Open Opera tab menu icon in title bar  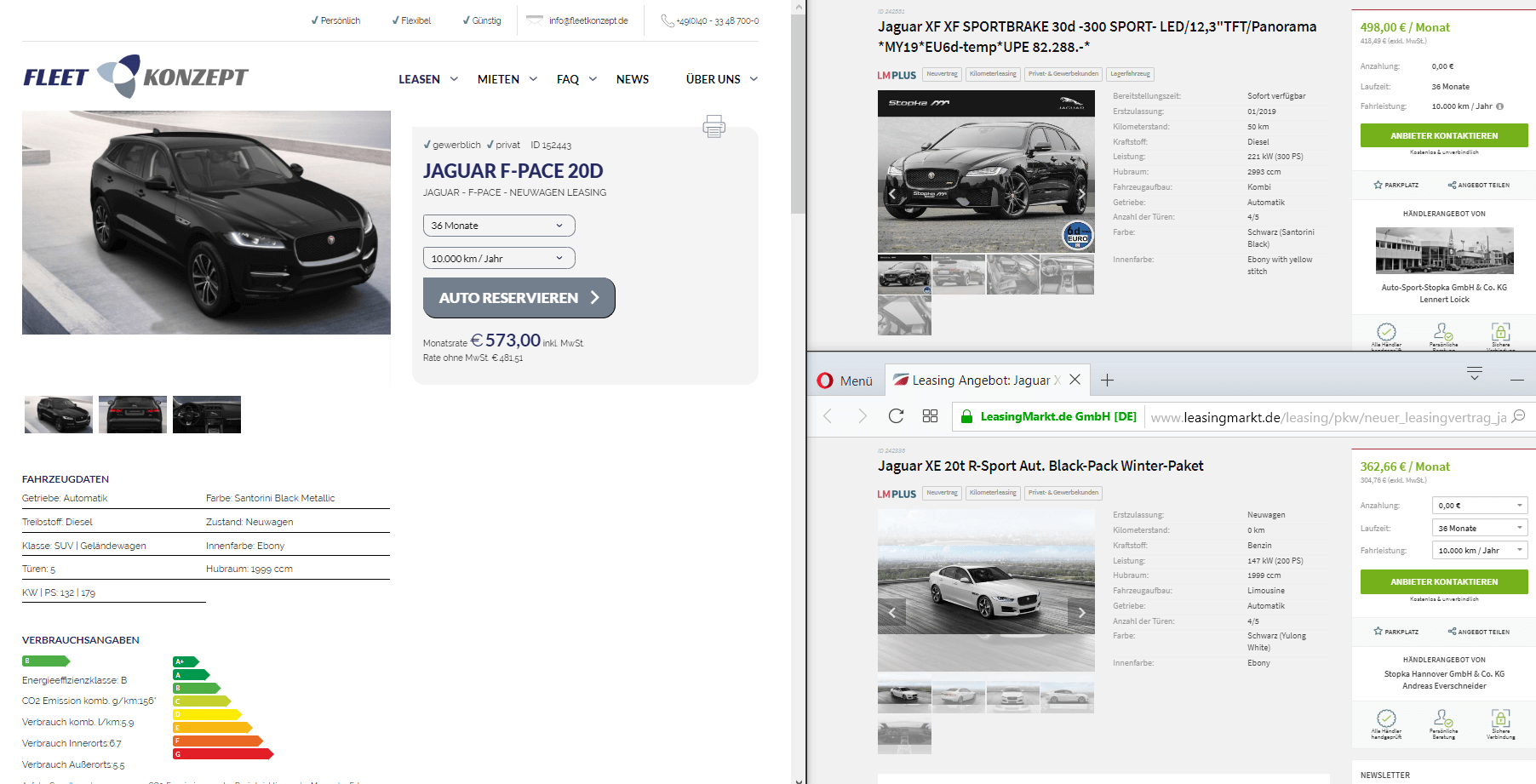point(1475,373)
